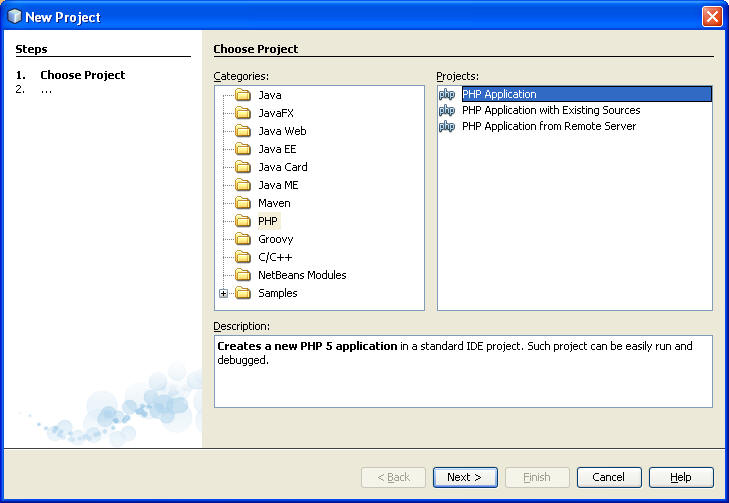Select the Groovy category label

tap(276, 239)
